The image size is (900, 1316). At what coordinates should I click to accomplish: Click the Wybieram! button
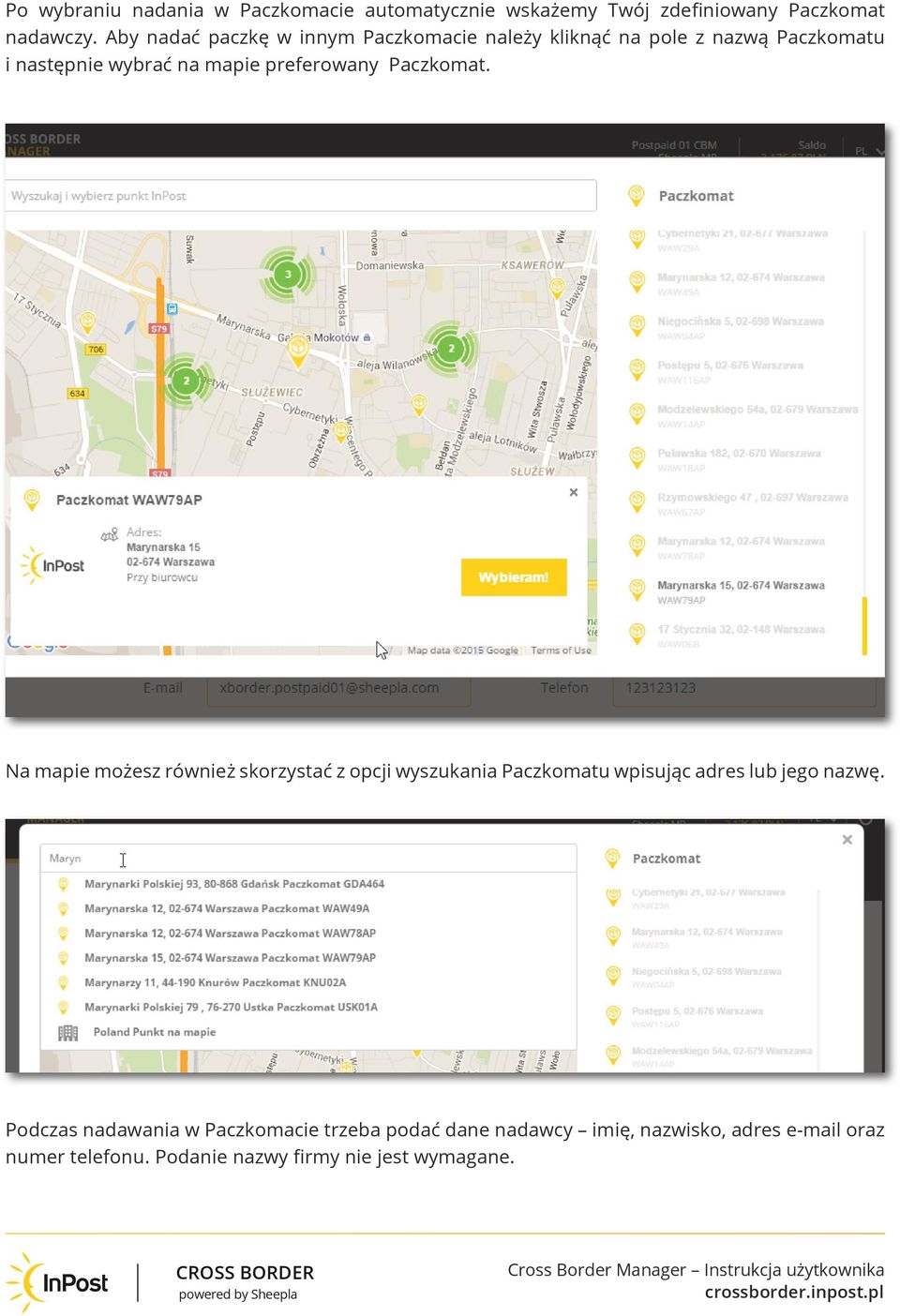click(514, 577)
